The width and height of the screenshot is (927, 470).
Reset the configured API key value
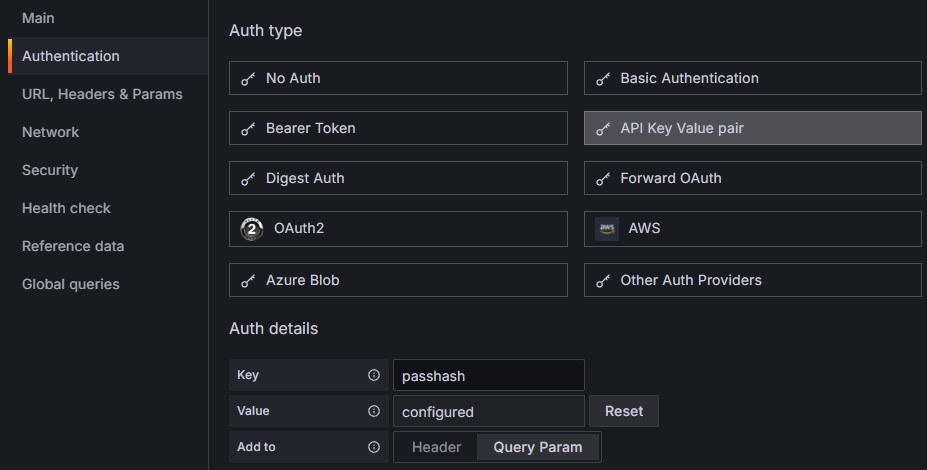click(624, 411)
